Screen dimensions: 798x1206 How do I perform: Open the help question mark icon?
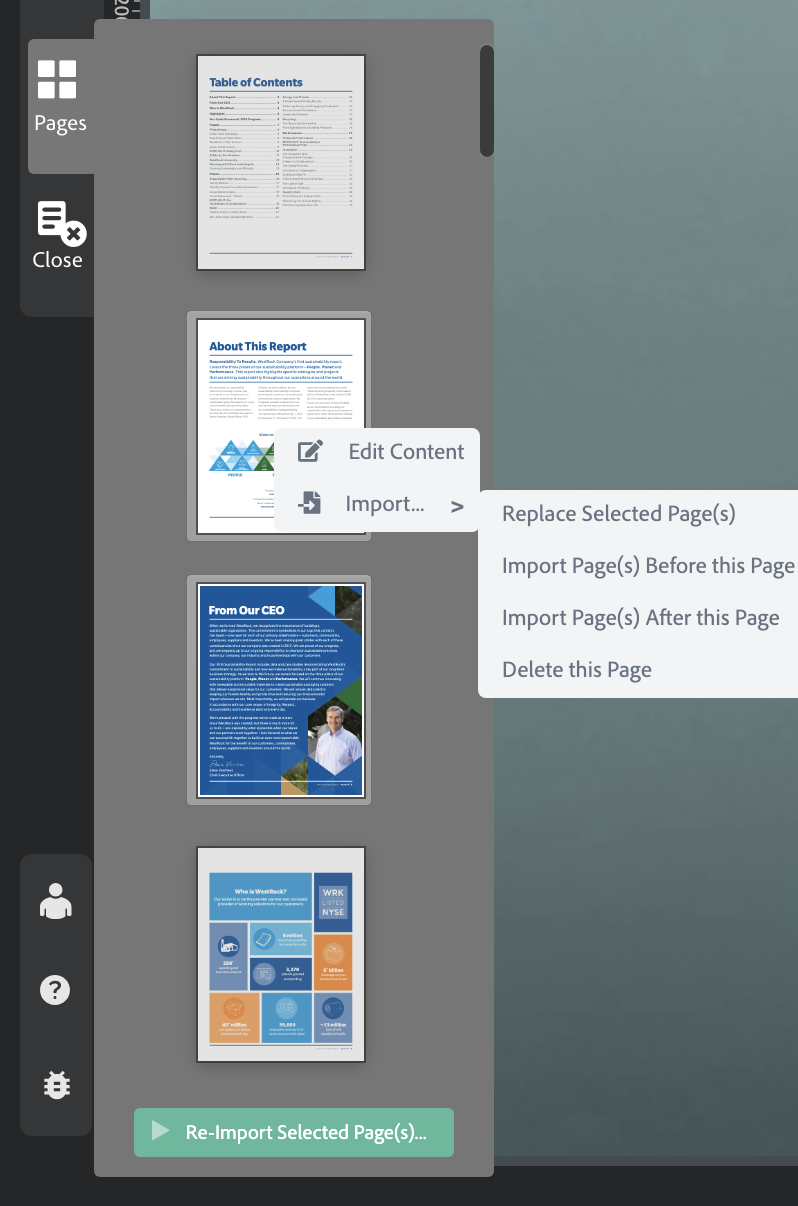[55, 990]
